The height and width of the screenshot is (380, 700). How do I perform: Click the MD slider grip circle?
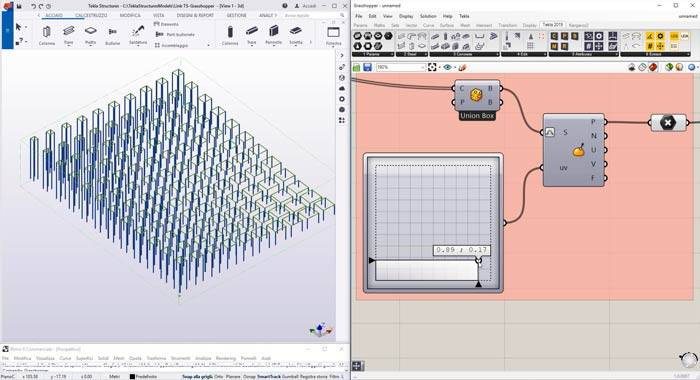[479, 260]
